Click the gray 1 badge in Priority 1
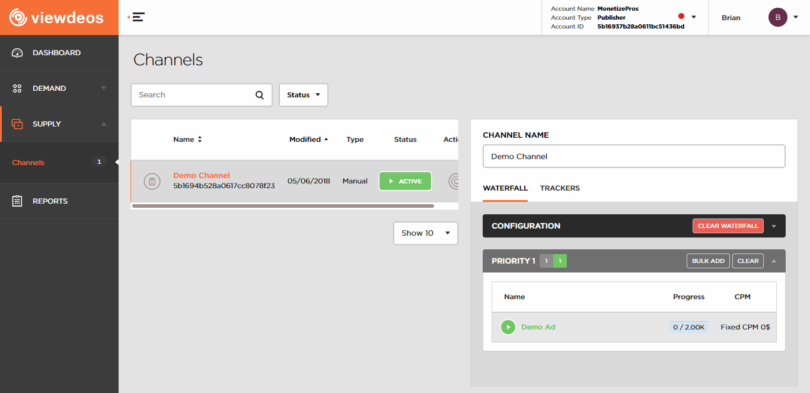The image size is (810, 393). pos(546,261)
